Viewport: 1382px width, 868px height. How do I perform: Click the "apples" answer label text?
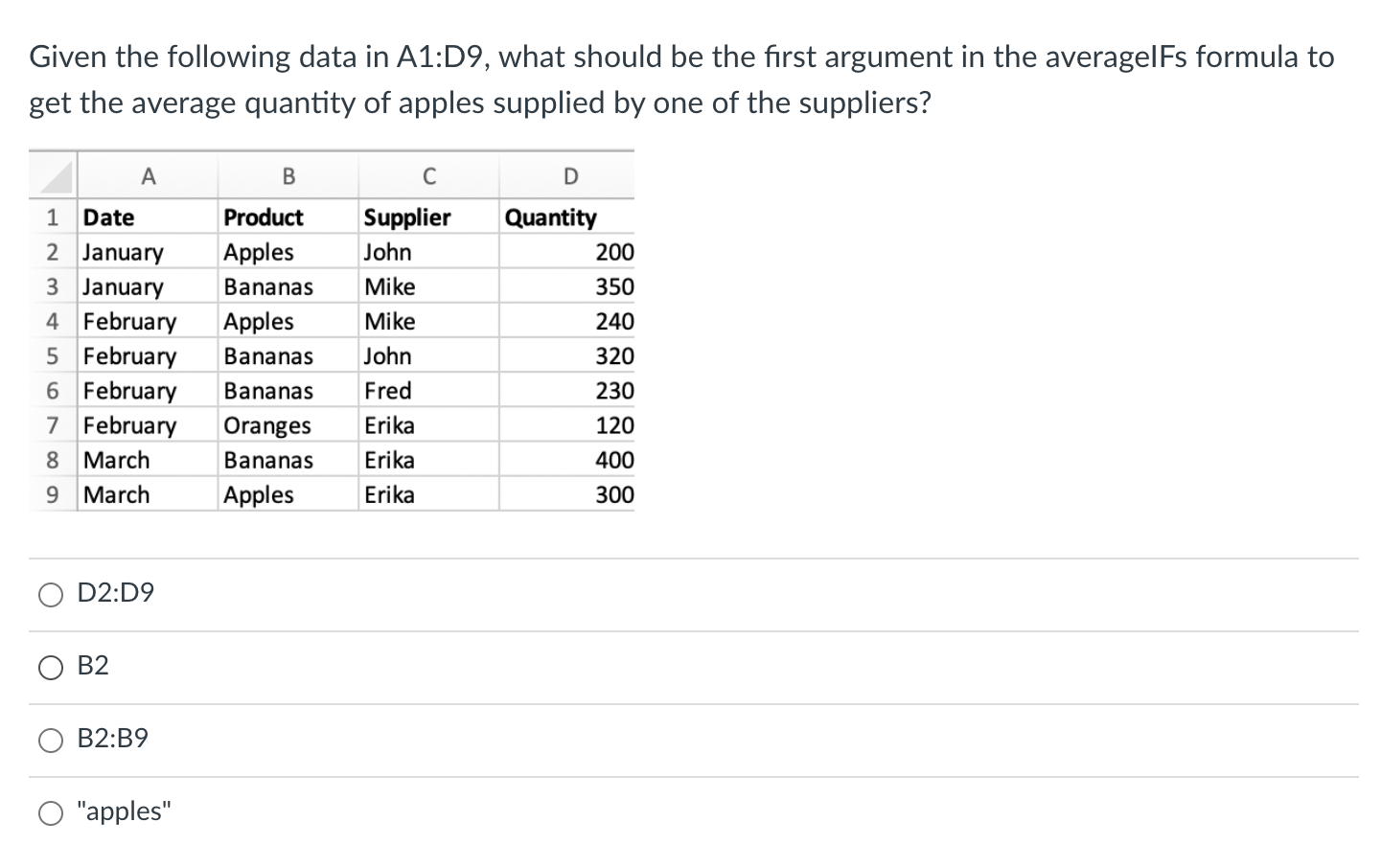(x=124, y=811)
